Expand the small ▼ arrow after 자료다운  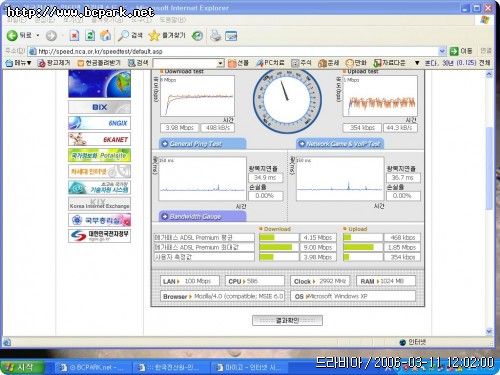point(417,63)
